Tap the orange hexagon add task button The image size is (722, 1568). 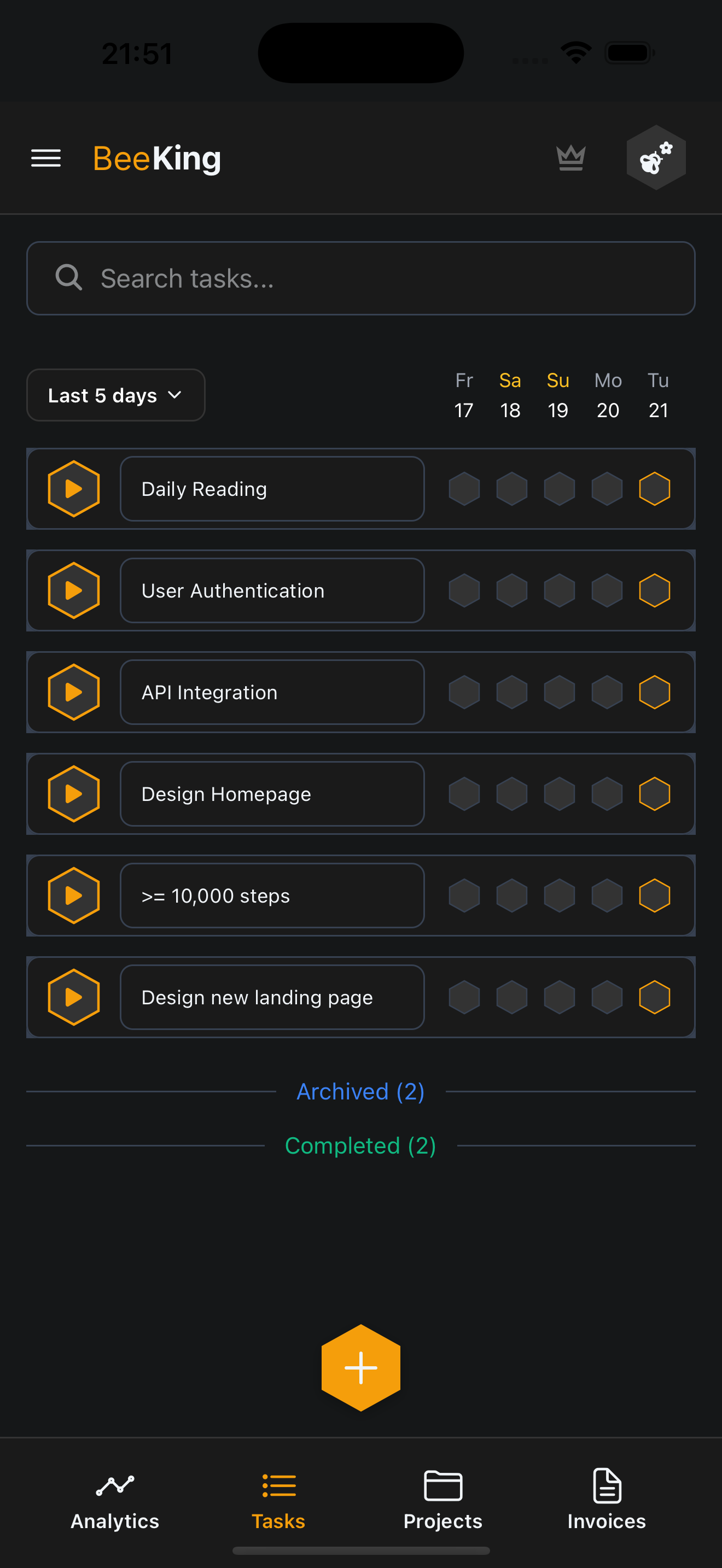coord(360,1367)
